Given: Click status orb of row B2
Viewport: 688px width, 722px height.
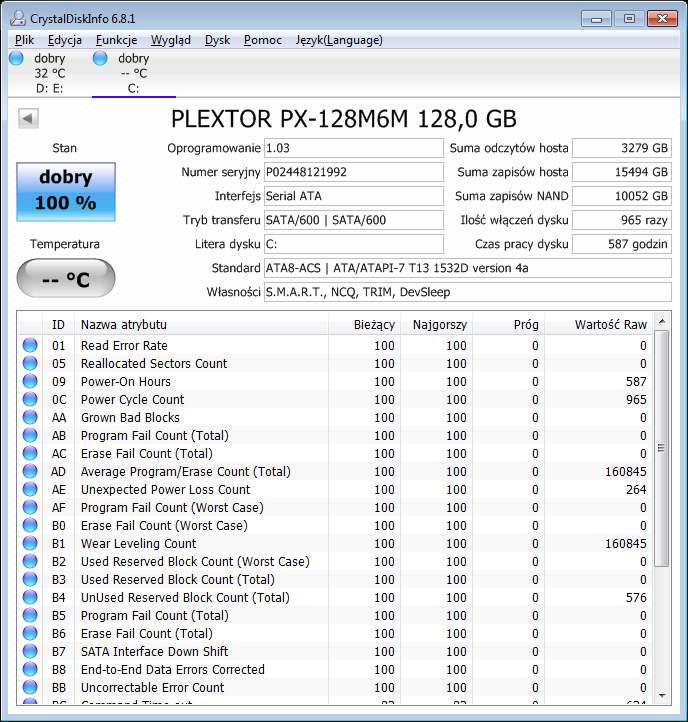Looking at the screenshot, I should pyautogui.click(x=30, y=561).
